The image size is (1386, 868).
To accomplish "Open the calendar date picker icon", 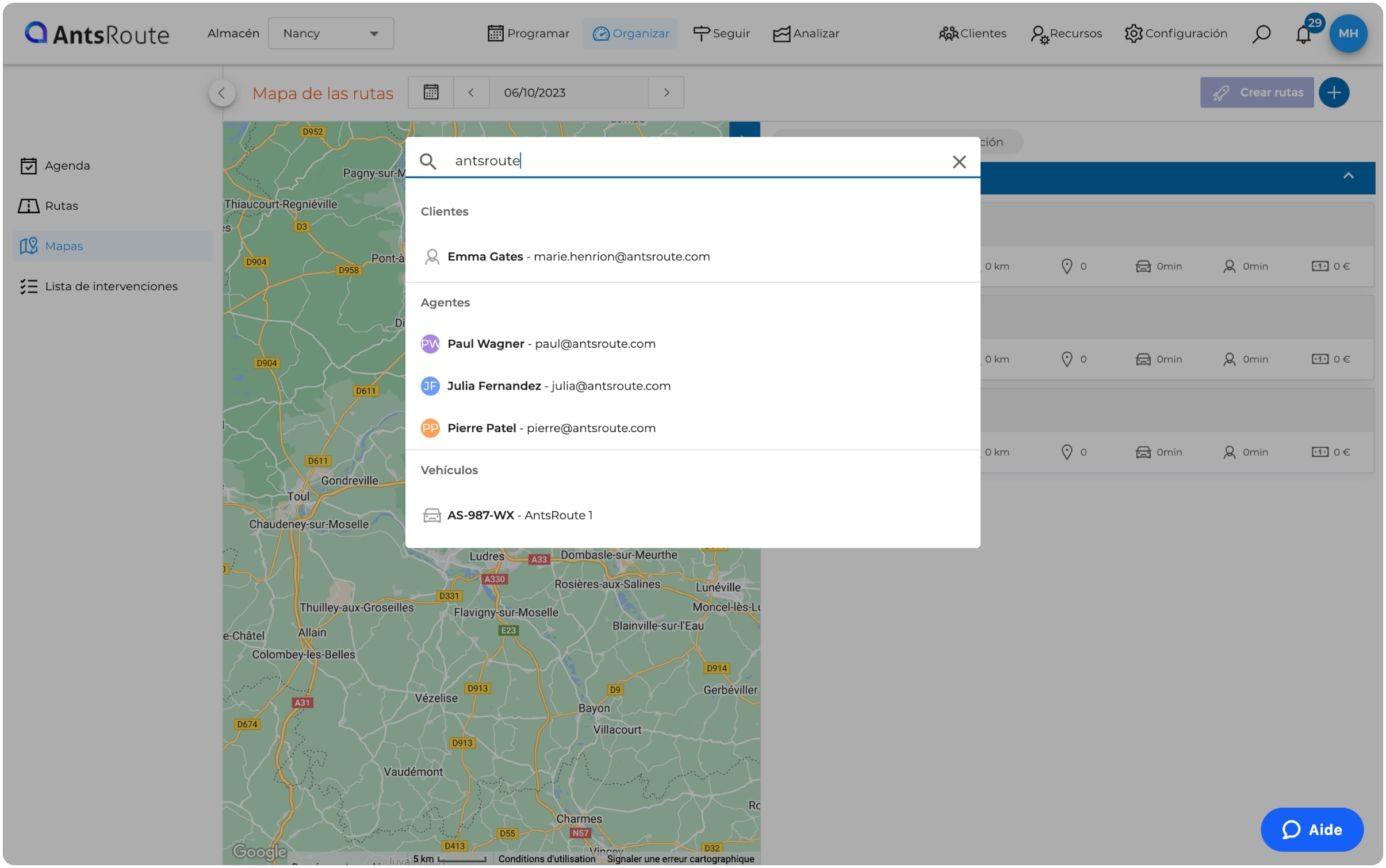I will (x=431, y=92).
